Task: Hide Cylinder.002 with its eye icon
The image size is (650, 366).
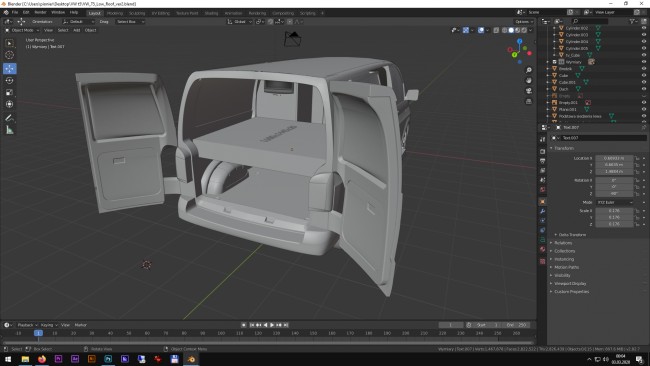Action: (x=644, y=28)
